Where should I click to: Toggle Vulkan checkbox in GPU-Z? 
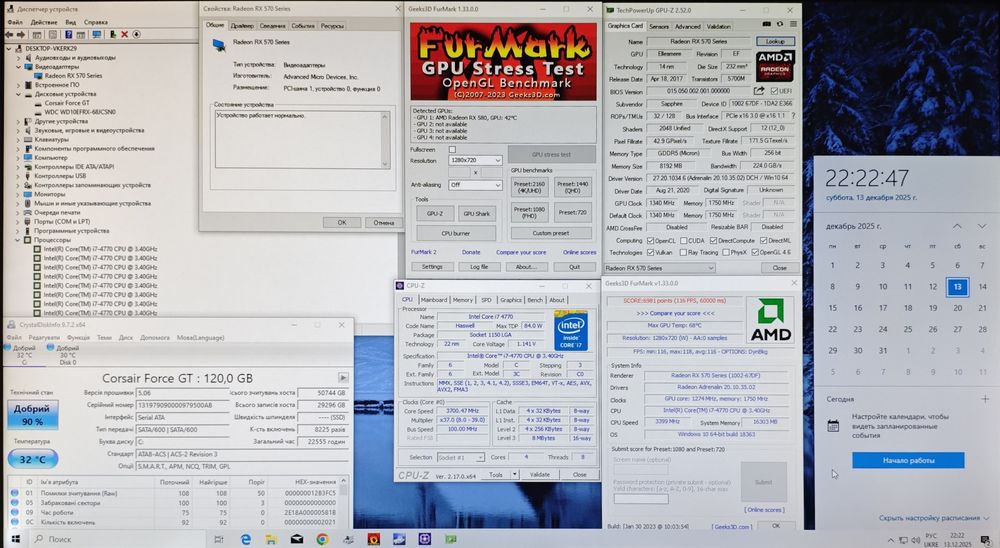pos(651,252)
